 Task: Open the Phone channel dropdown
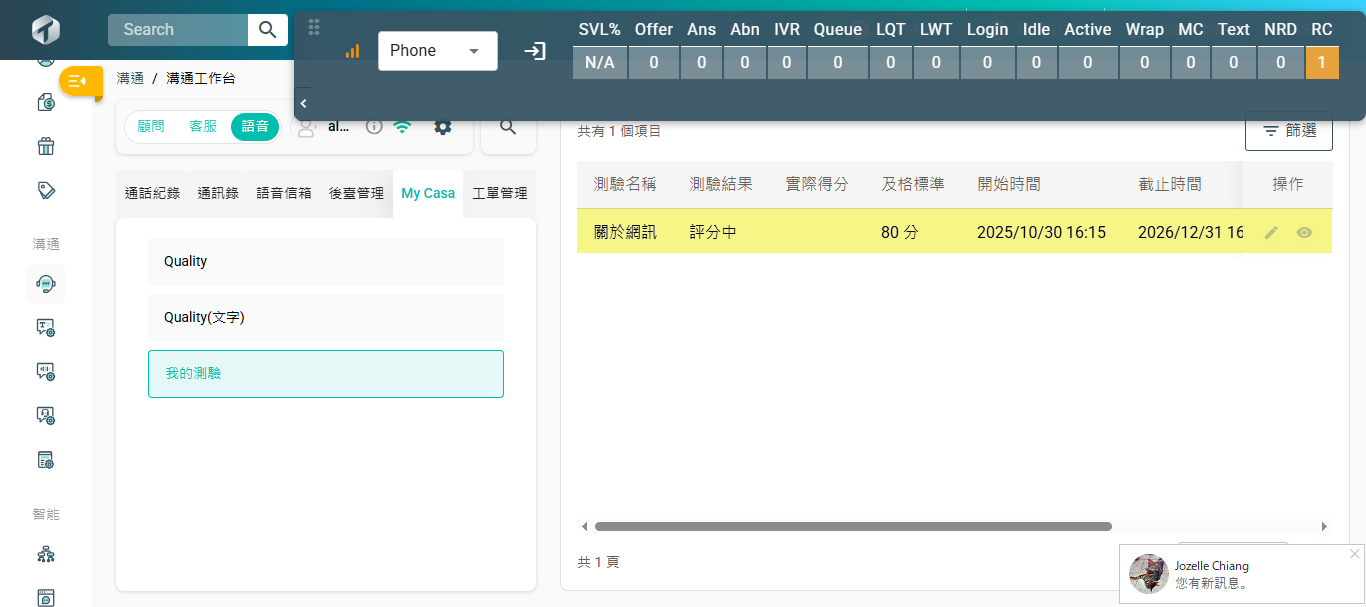(437, 51)
